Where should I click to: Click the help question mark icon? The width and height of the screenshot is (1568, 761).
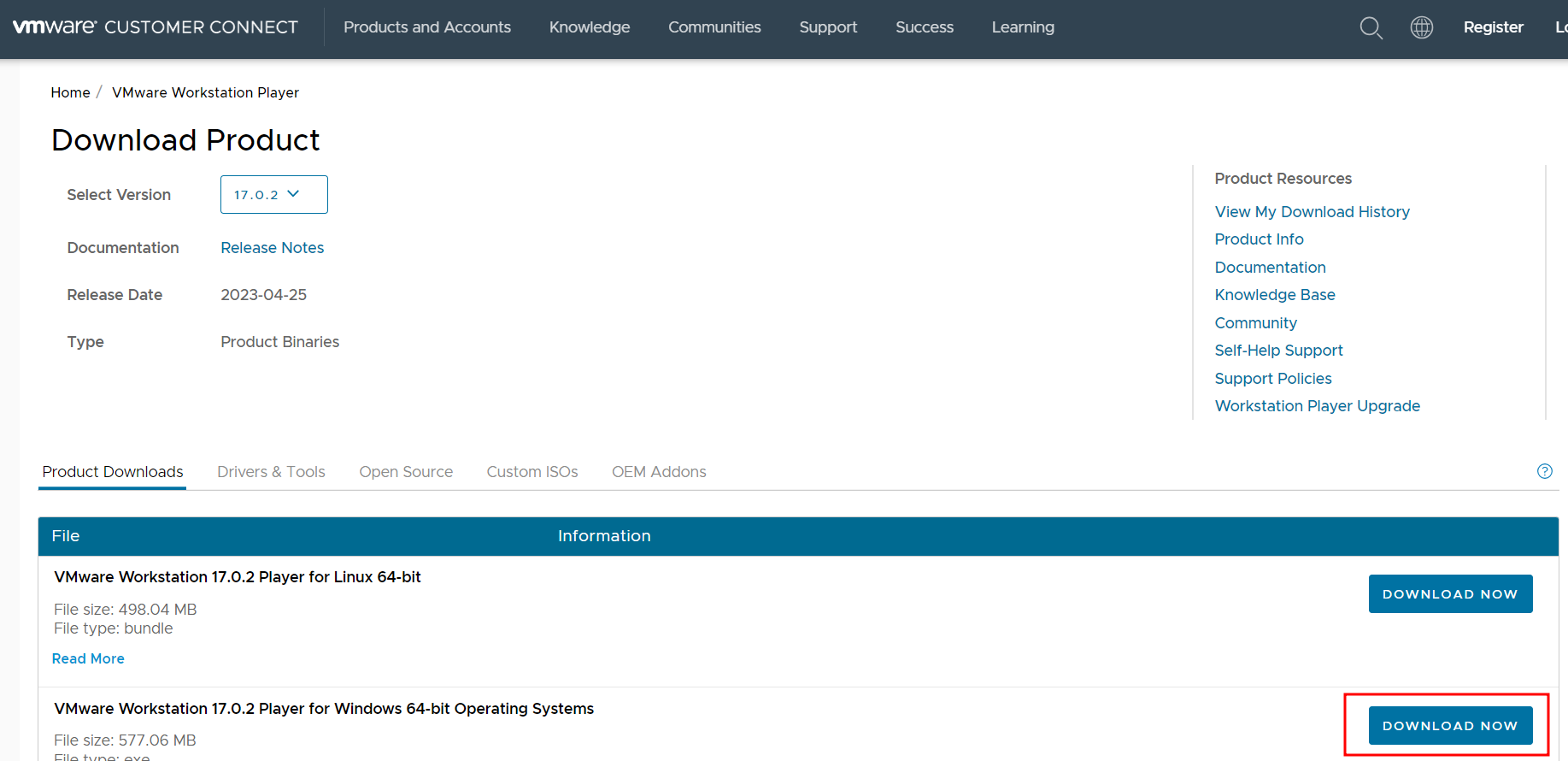coord(1545,471)
